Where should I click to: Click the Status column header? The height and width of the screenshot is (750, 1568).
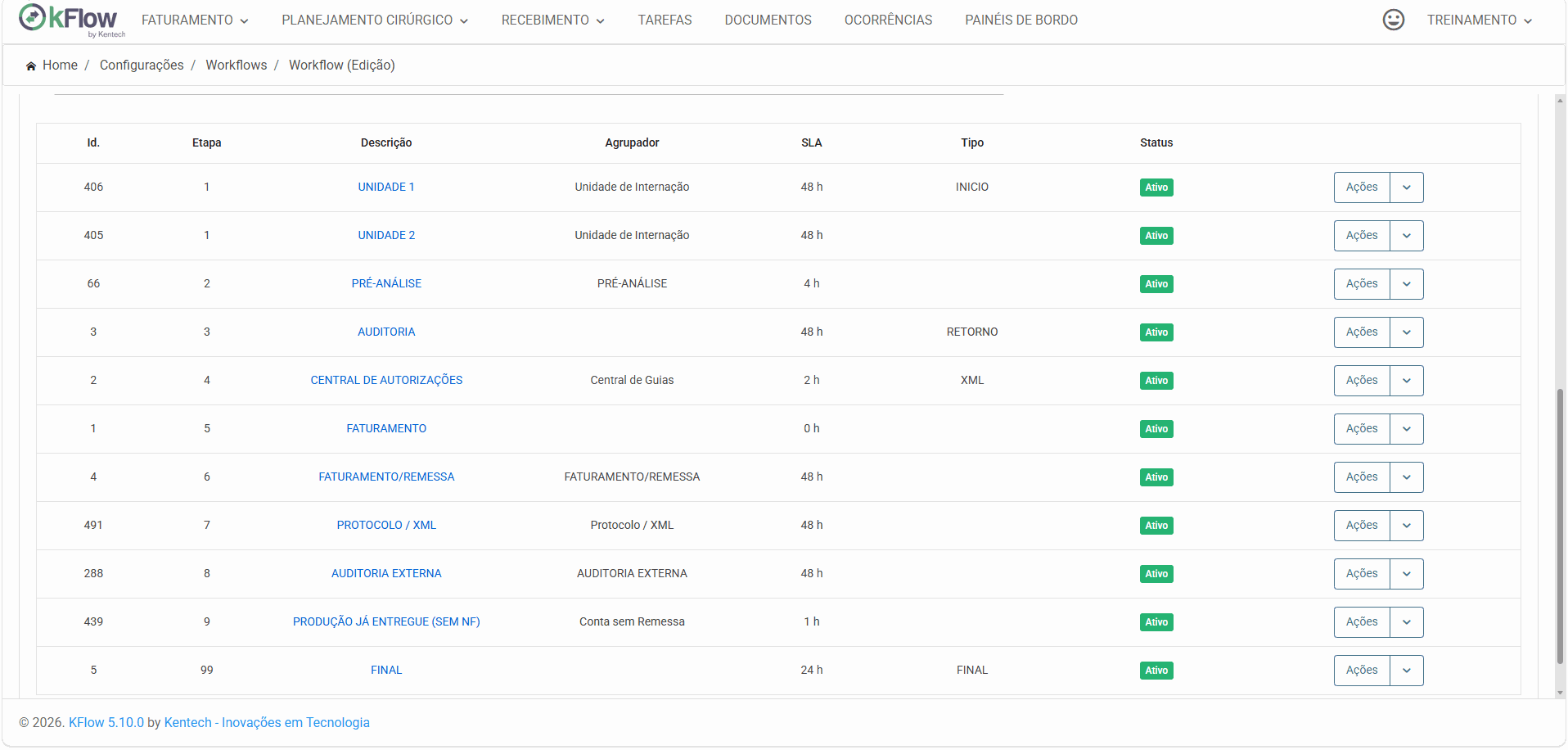(x=1156, y=142)
